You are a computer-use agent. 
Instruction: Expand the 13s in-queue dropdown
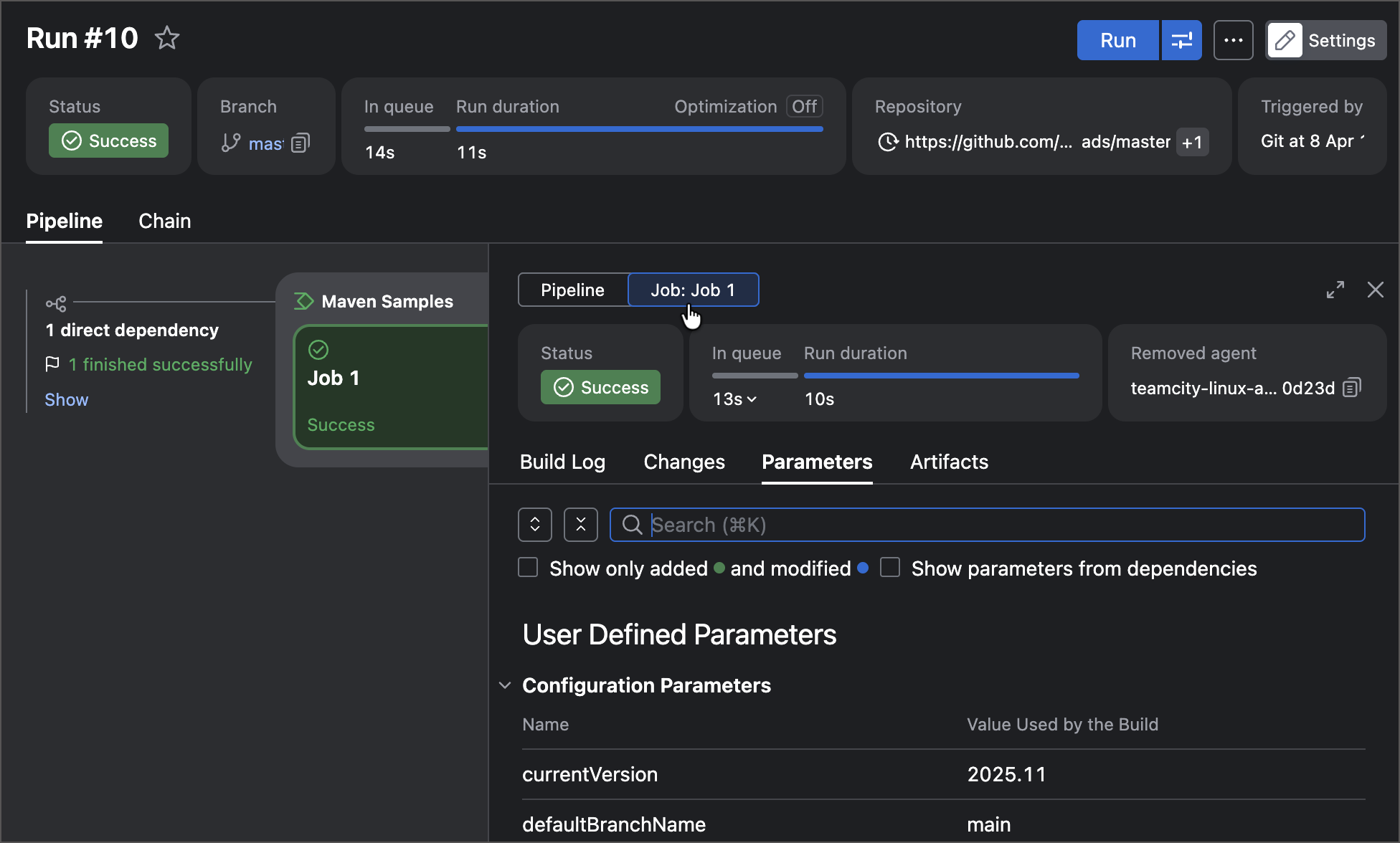pyautogui.click(x=735, y=399)
